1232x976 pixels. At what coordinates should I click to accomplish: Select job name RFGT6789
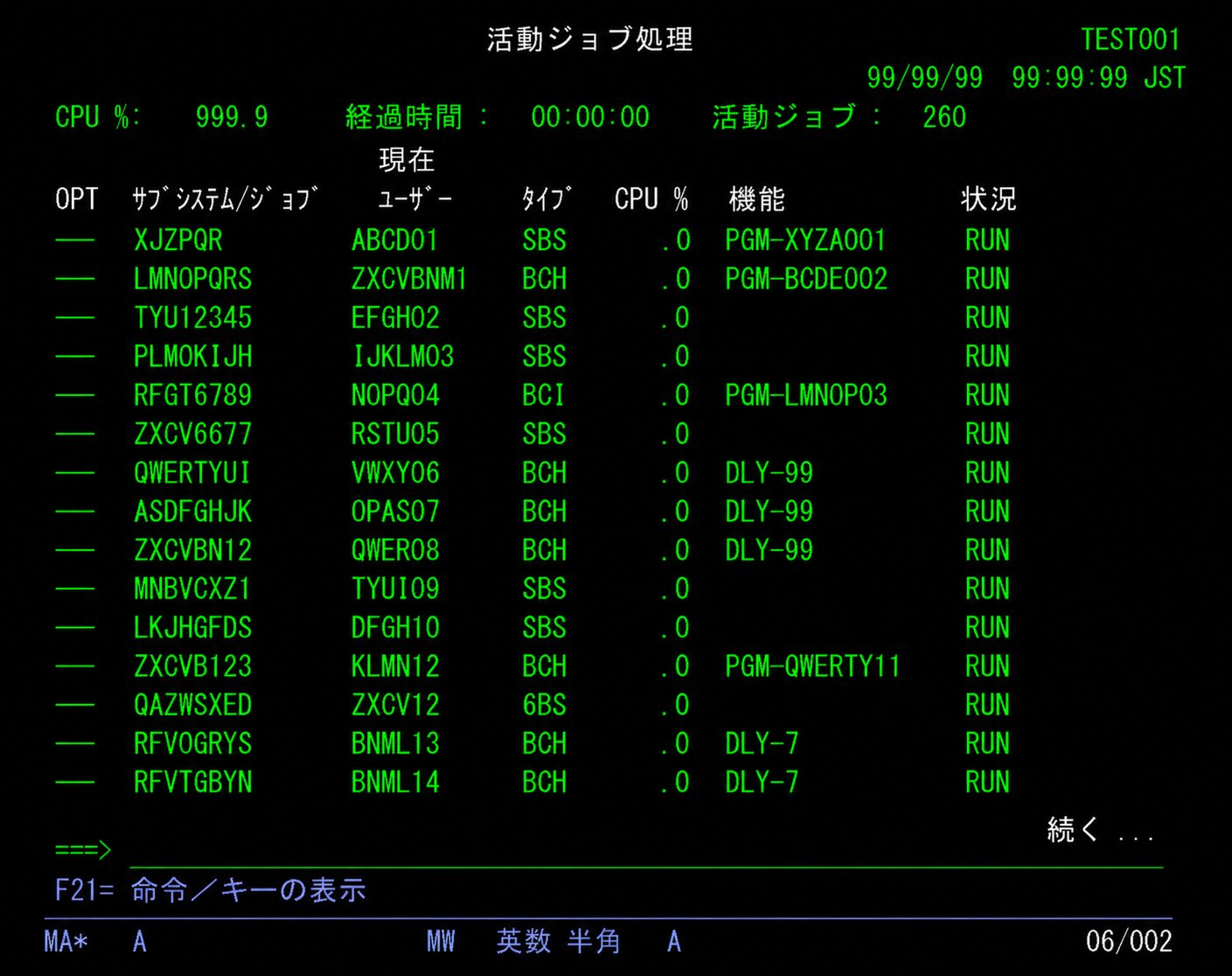tap(193, 395)
